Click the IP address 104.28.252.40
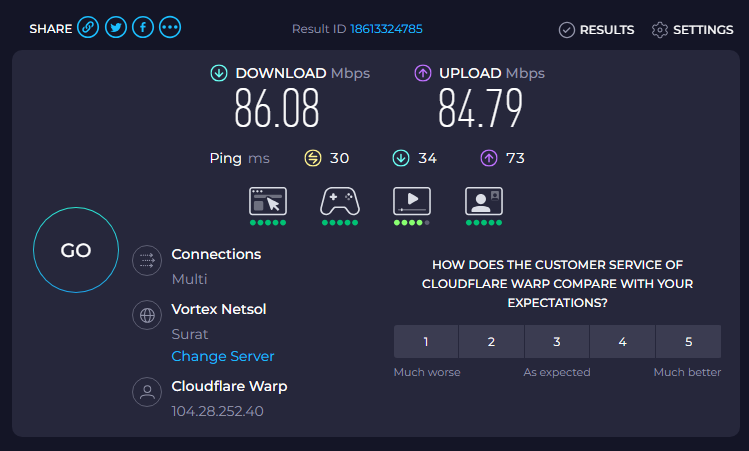 [217, 411]
